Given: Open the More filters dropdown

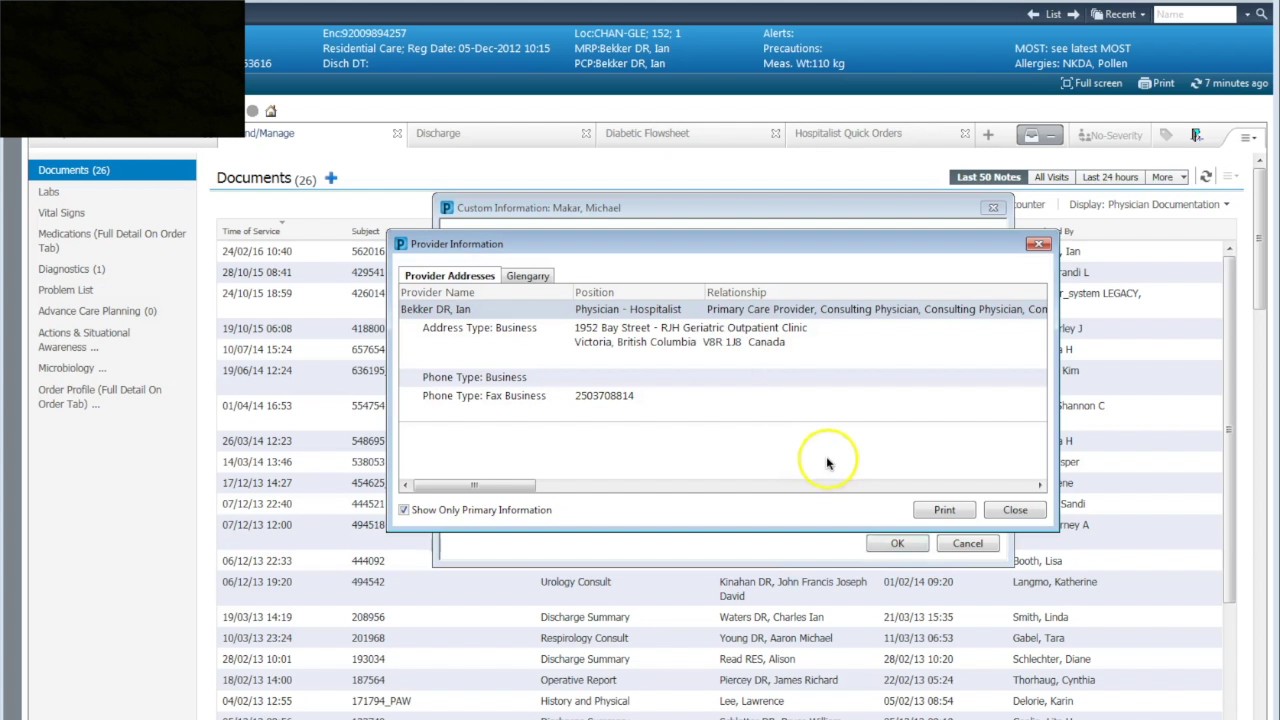Looking at the screenshot, I should coord(1168,177).
